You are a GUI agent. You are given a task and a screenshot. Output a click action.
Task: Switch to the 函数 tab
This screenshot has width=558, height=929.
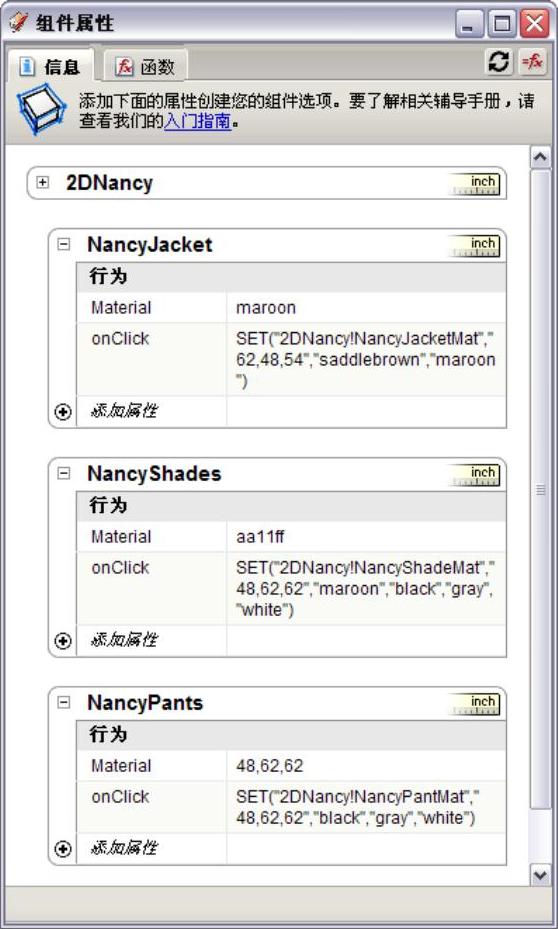click(146, 66)
